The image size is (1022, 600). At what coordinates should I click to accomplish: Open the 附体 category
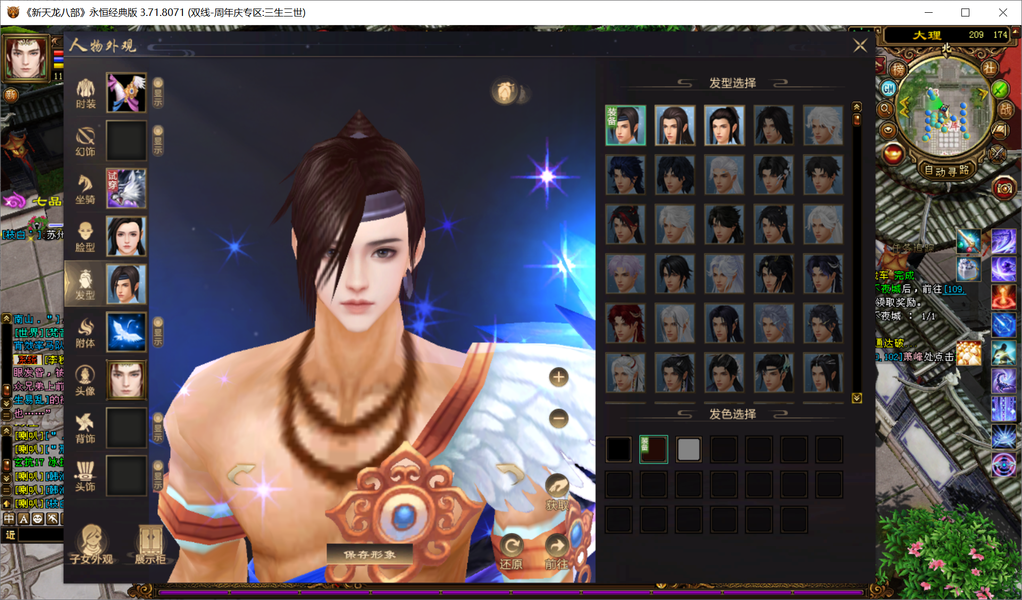coord(85,332)
